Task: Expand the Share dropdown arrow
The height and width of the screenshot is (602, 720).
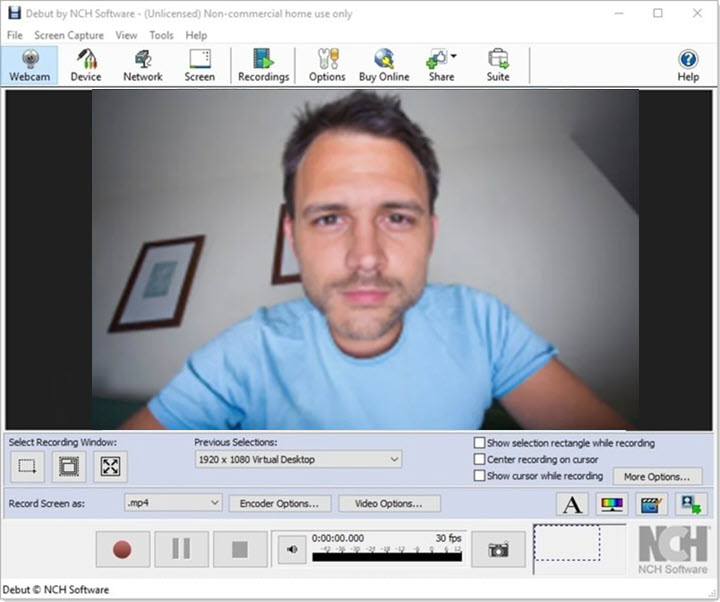Action: click(x=453, y=56)
